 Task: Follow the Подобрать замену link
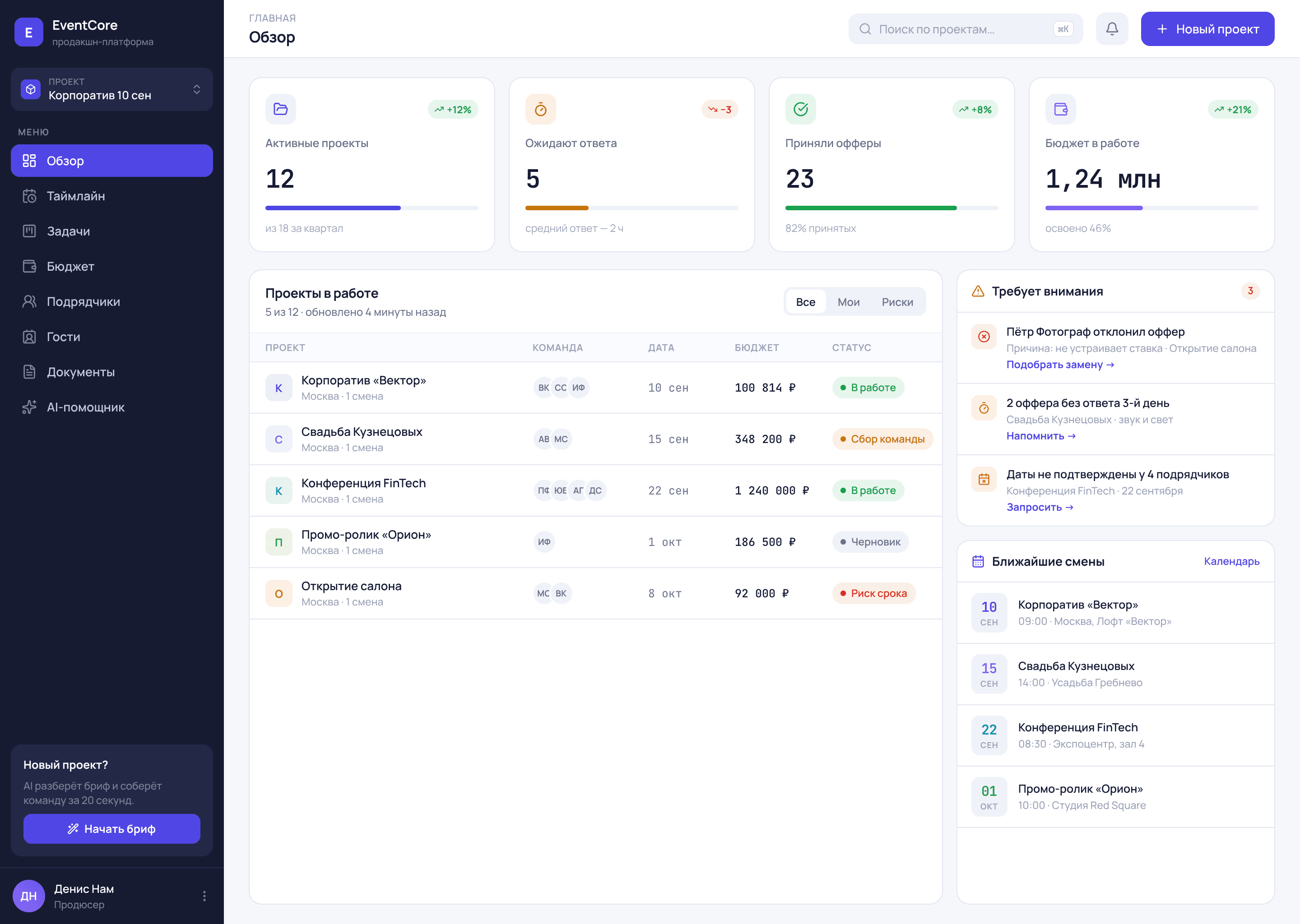click(x=1060, y=365)
